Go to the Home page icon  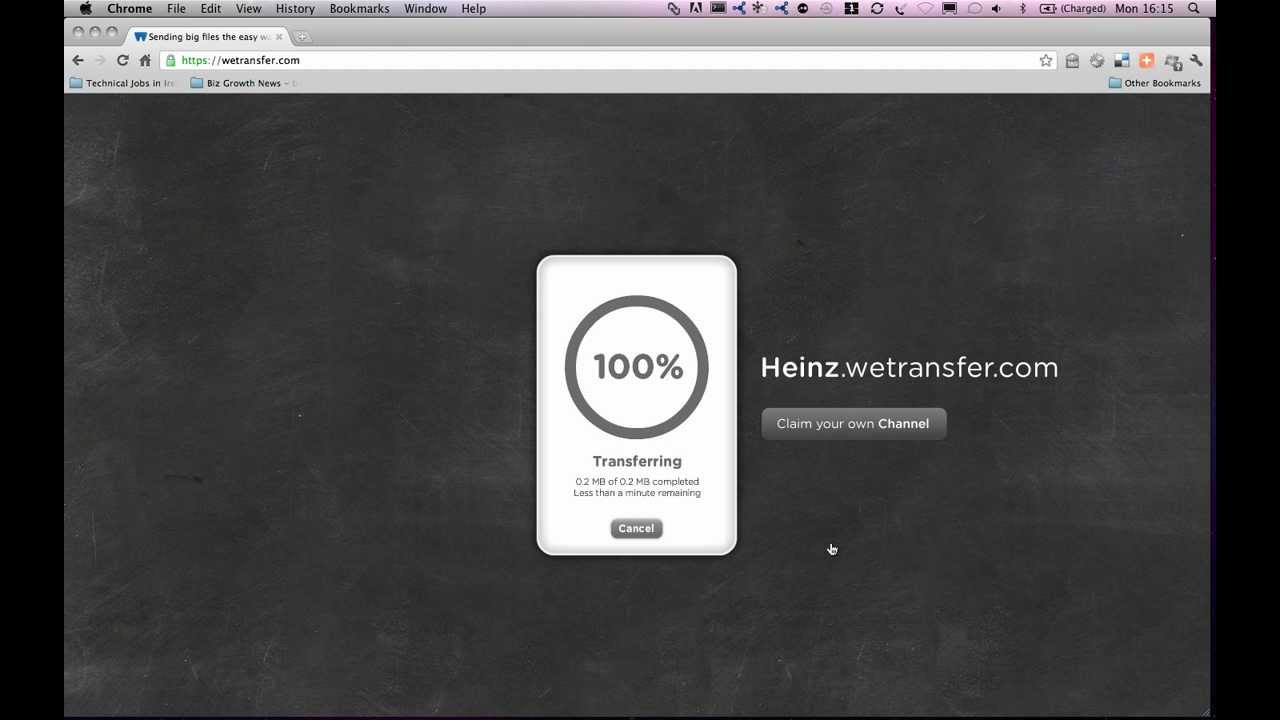145,60
